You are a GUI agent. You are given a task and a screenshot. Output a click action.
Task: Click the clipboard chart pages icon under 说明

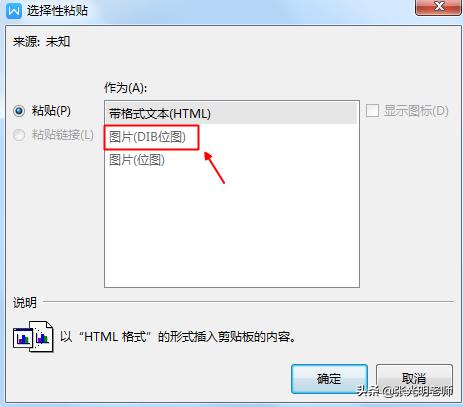[x=33, y=336]
